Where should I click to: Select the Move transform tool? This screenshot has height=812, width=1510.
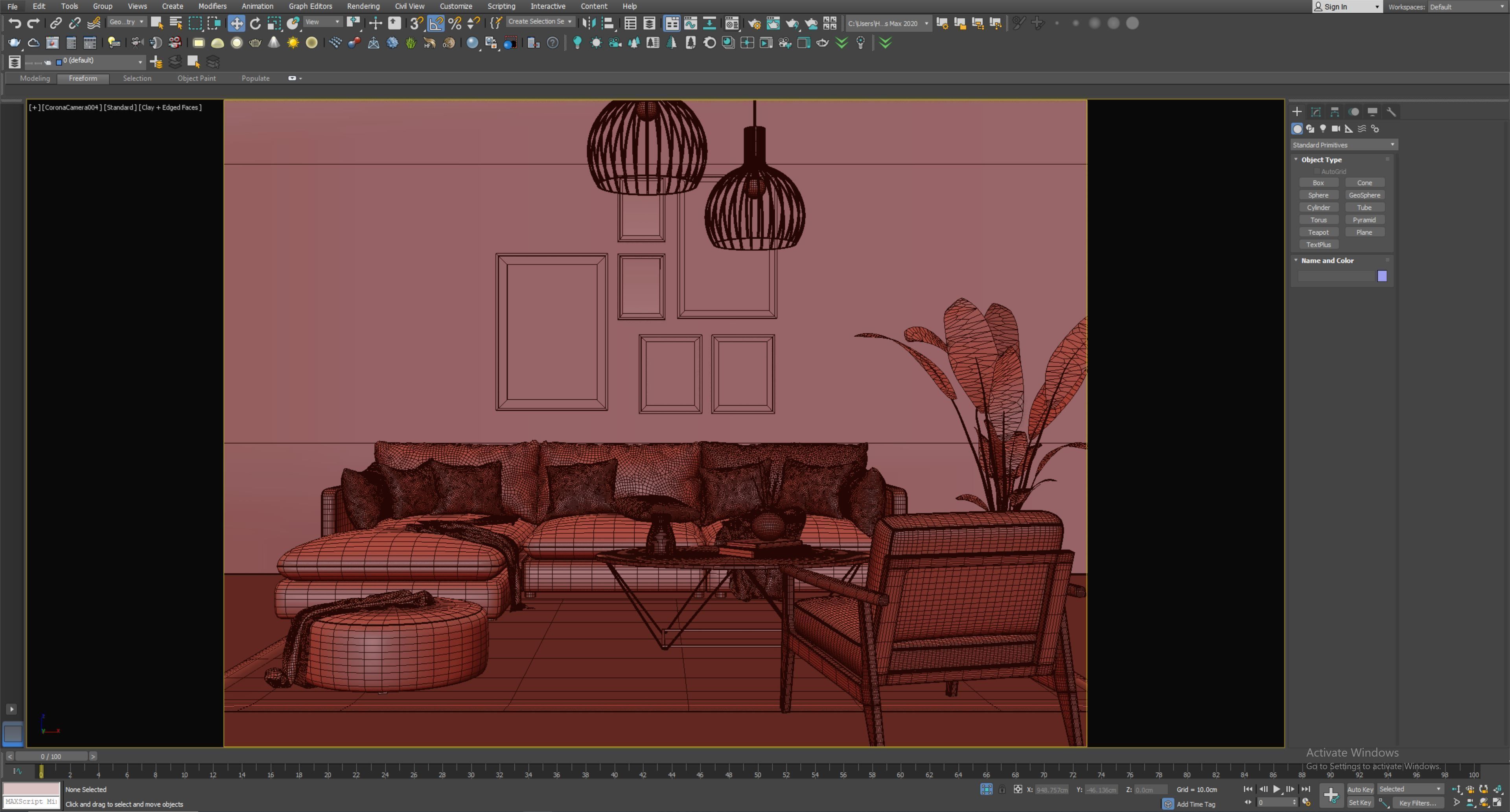click(236, 24)
